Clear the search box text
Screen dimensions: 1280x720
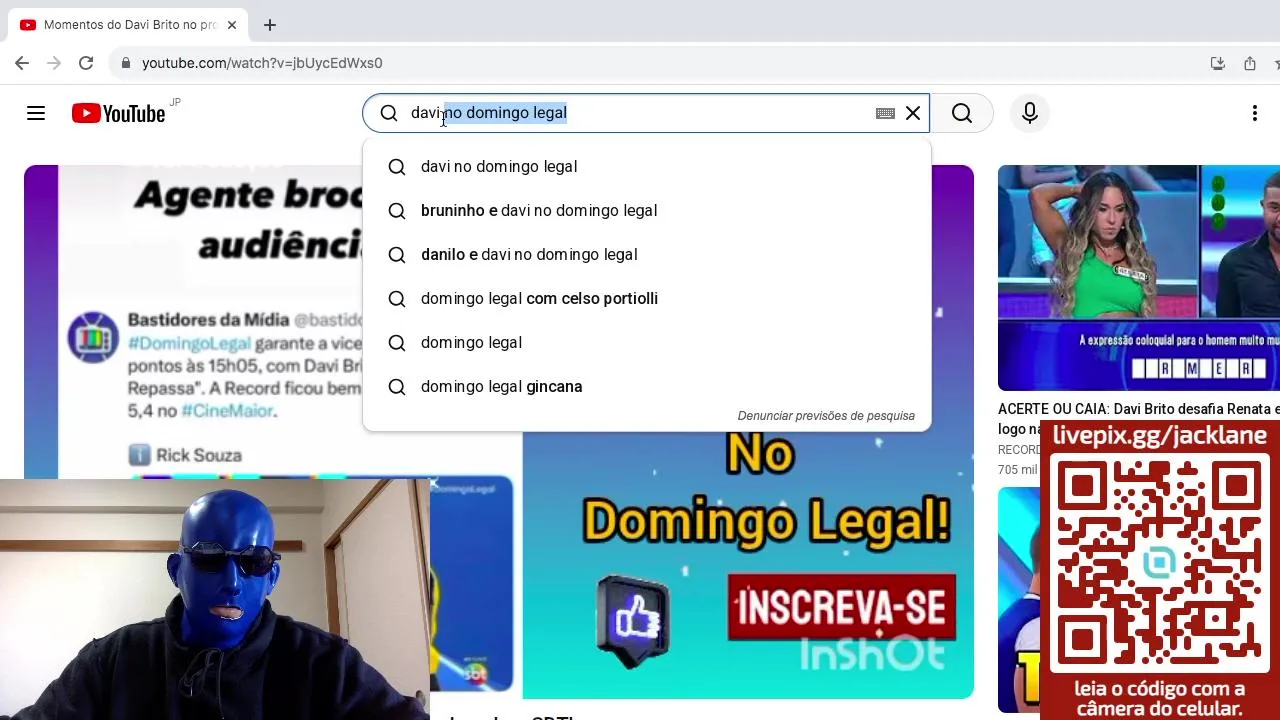(913, 113)
